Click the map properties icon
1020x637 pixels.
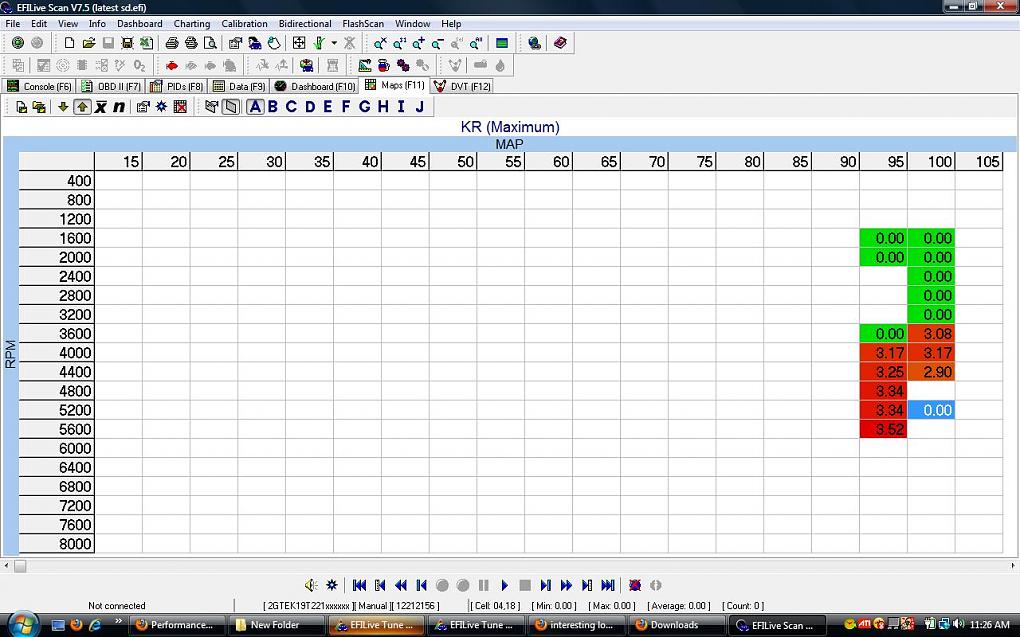[143, 107]
